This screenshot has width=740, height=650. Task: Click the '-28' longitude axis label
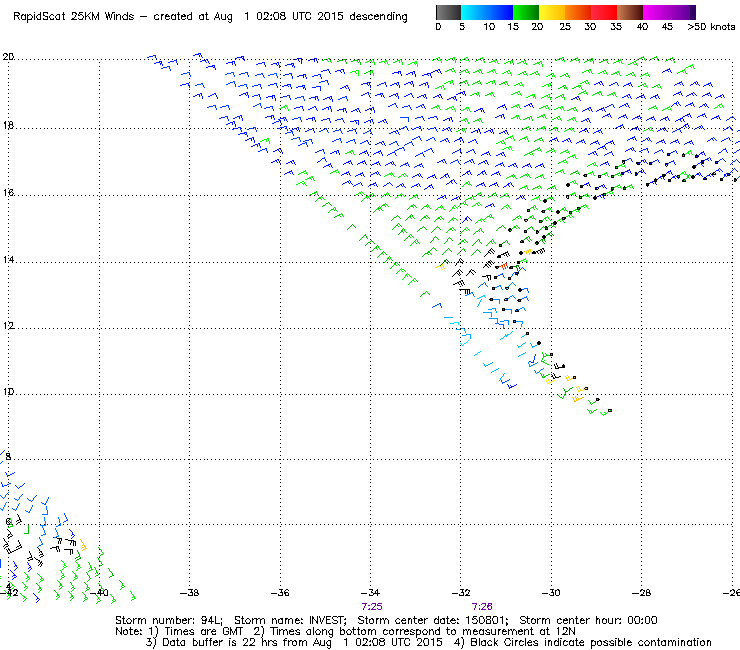coord(641,593)
